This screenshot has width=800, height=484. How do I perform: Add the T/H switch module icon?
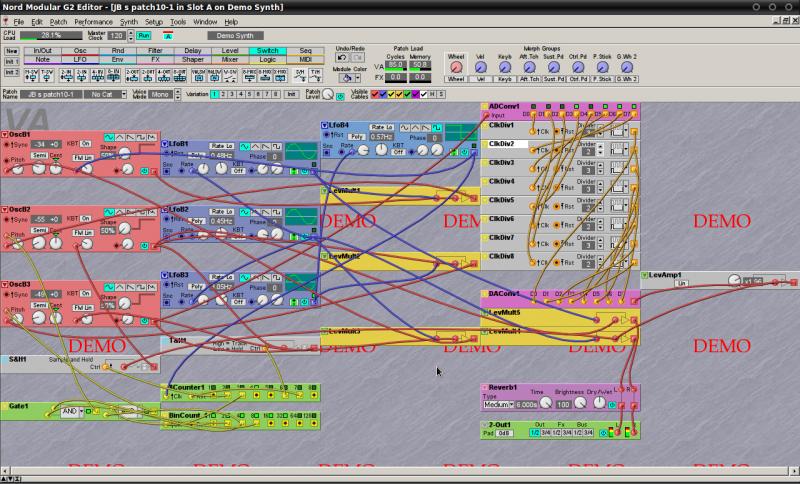coord(315,75)
